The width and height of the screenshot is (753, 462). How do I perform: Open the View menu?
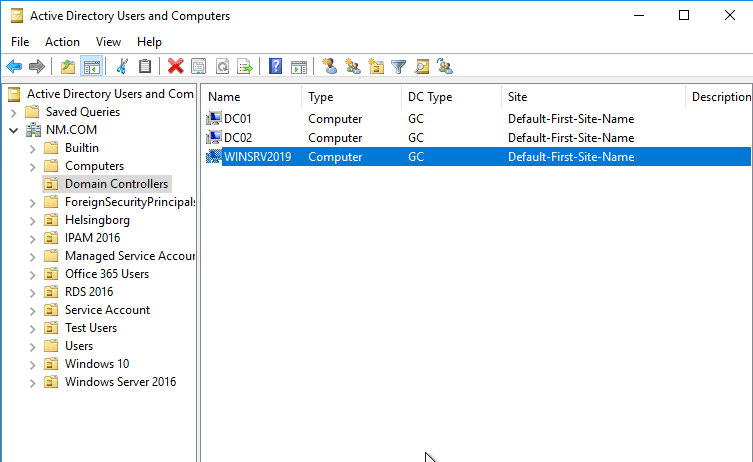point(108,42)
